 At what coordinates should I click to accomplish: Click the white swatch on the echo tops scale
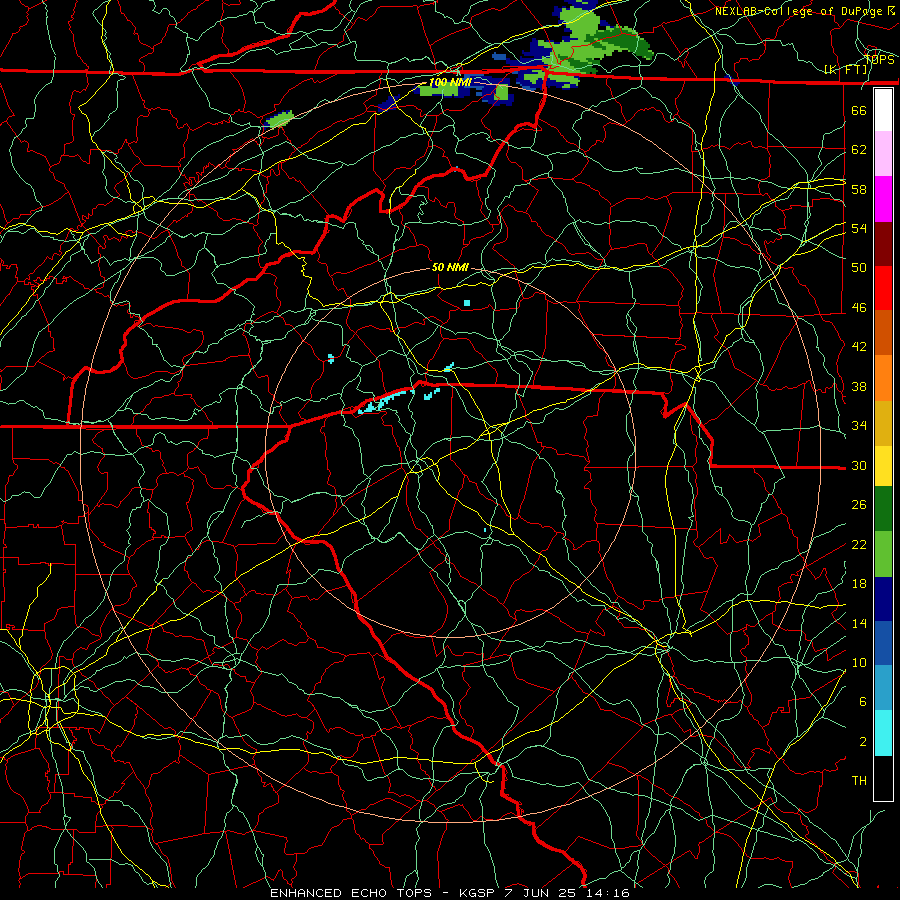(x=883, y=110)
